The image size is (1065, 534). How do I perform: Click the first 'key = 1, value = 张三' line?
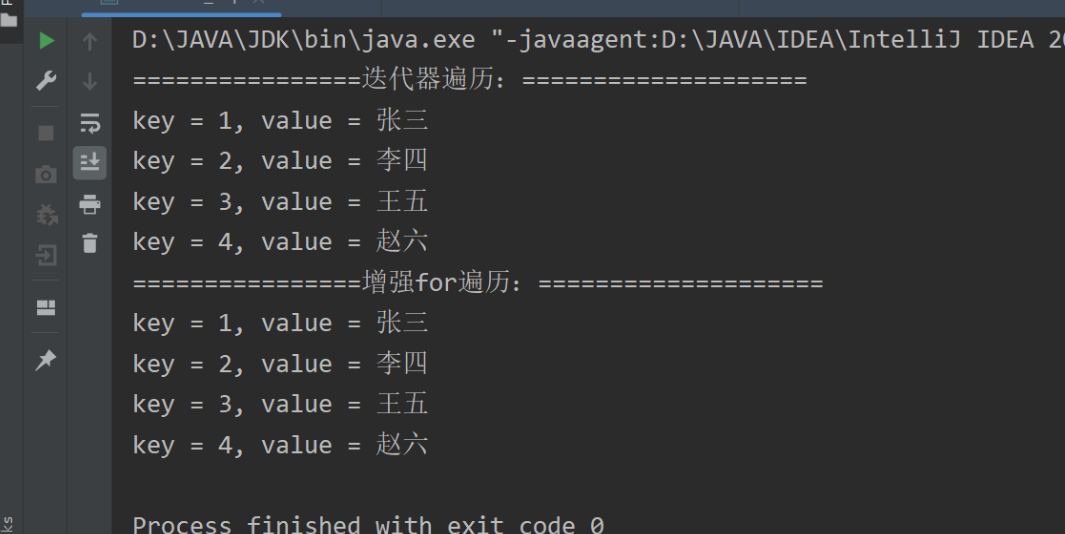(280, 120)
